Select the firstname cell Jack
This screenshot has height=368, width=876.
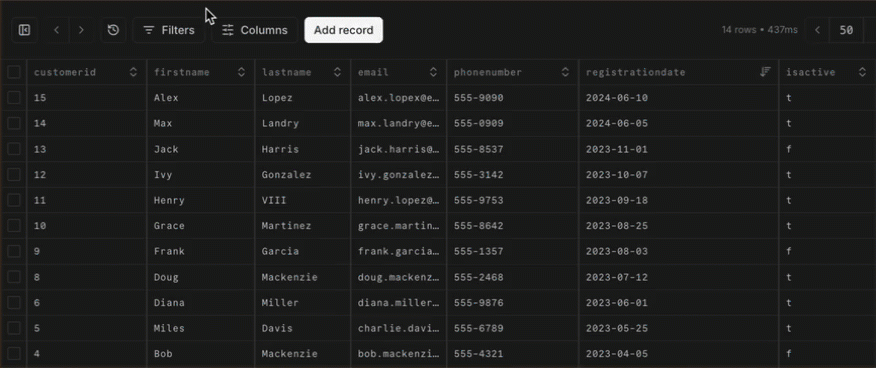[201, 149]
